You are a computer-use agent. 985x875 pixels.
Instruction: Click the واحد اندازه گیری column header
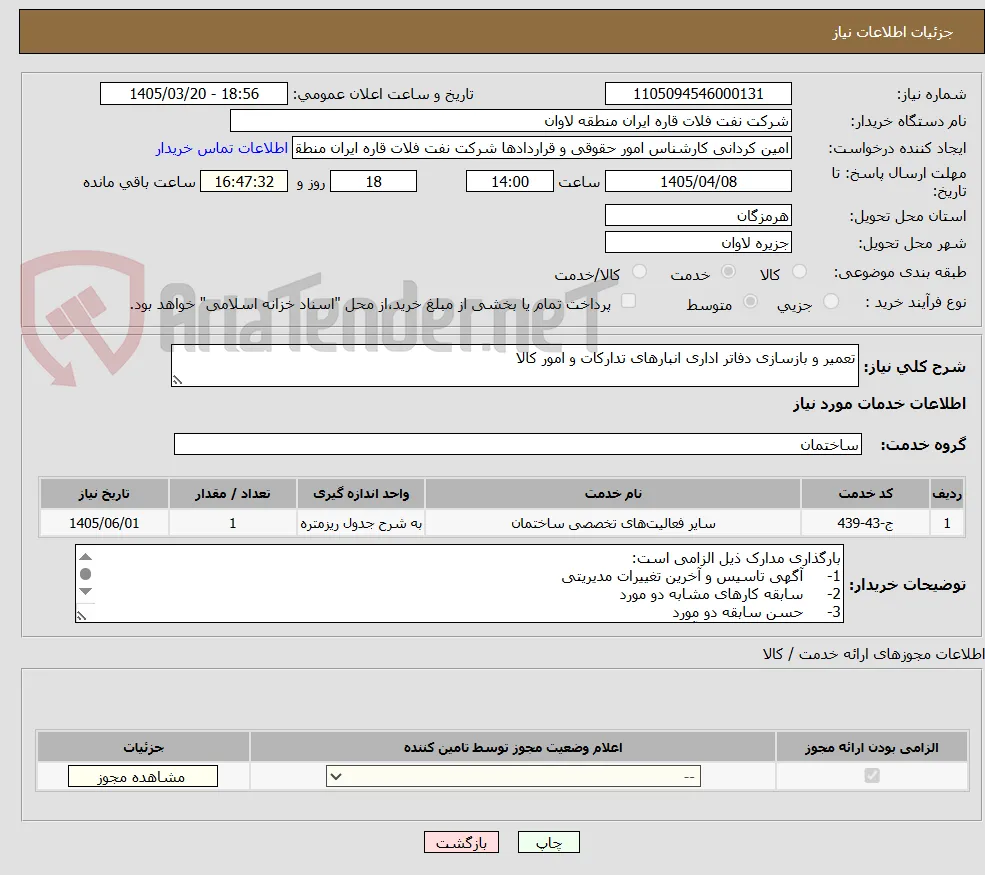[361, 494]
